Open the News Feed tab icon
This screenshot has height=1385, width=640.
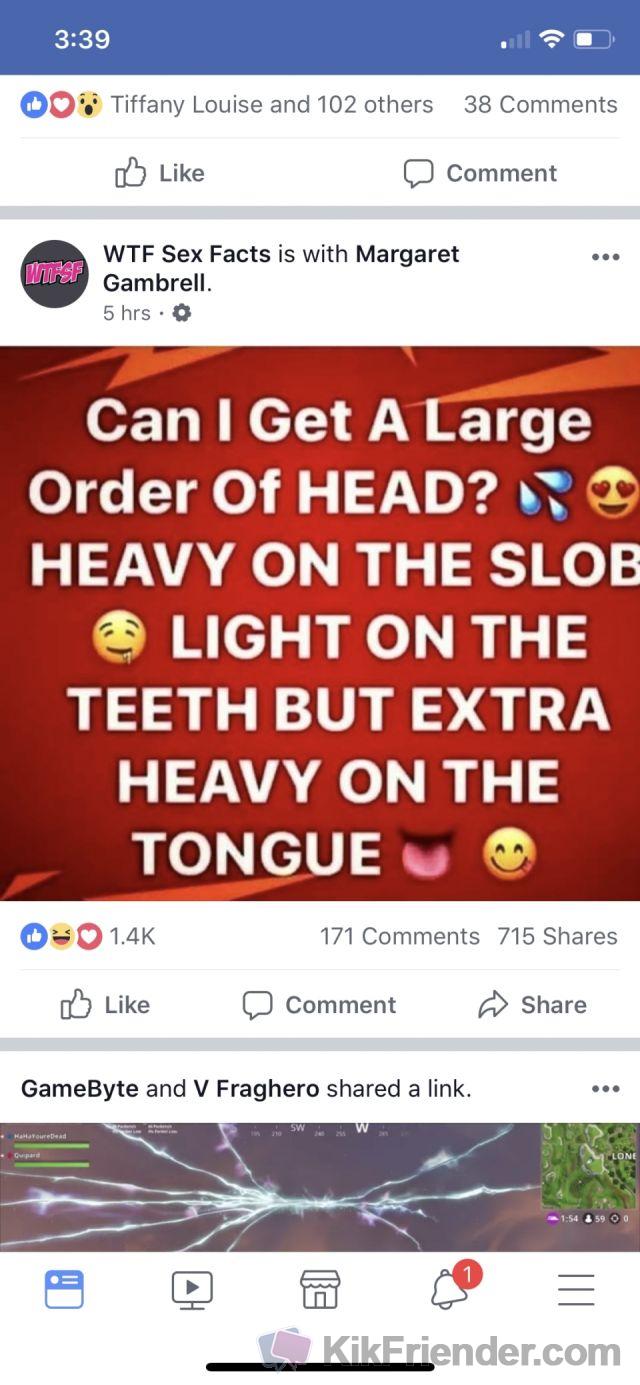coord(64,1289)
